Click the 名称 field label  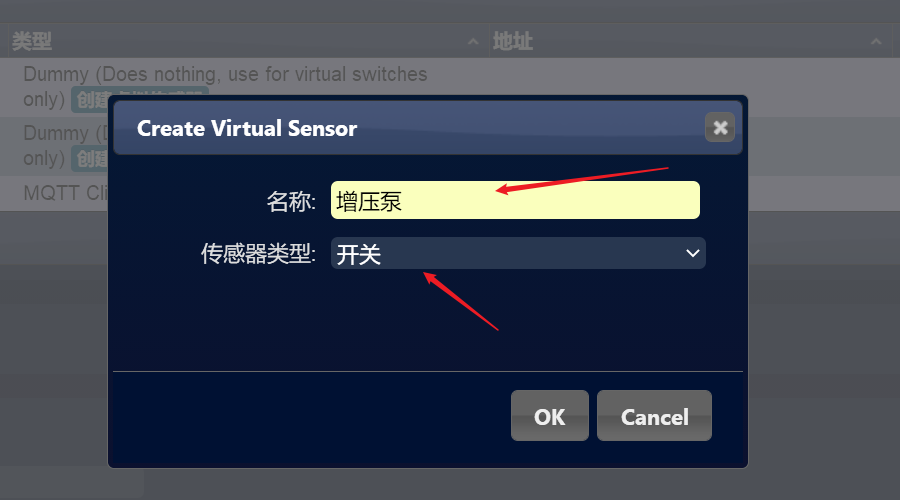tap(290, 201)
